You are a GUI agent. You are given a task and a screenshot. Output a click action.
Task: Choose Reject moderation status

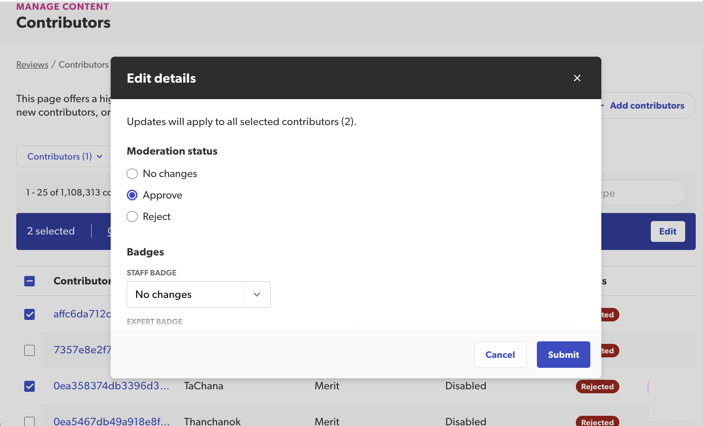[x=132, y=217]
